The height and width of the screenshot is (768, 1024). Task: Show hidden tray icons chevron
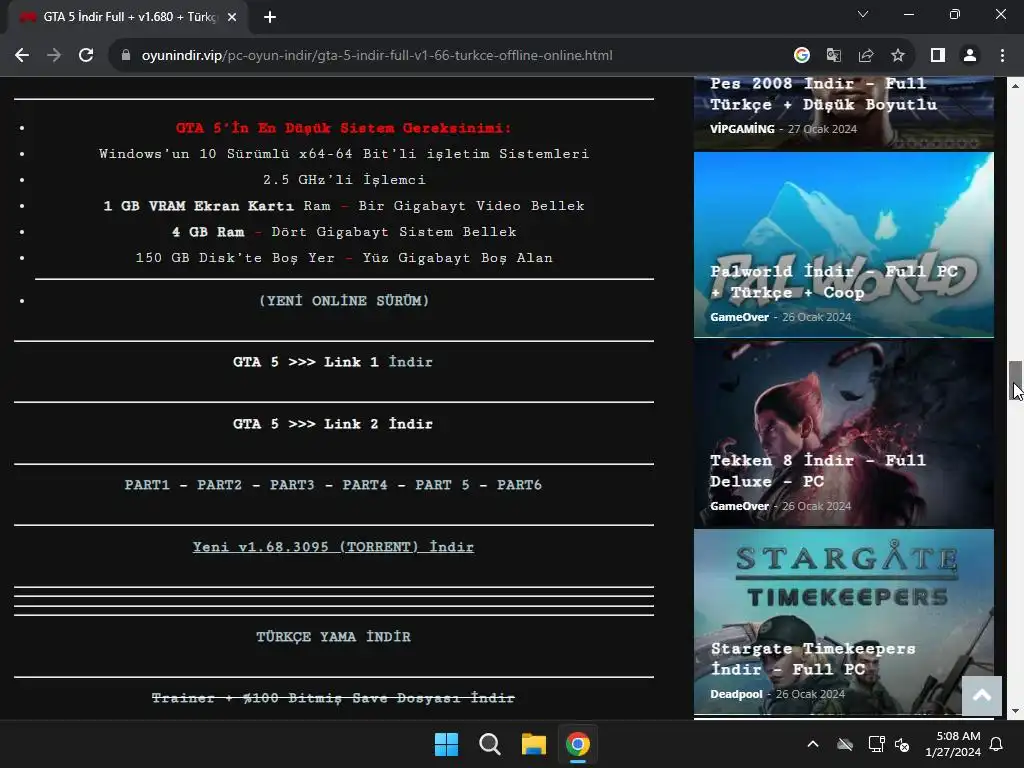point(813,744)
